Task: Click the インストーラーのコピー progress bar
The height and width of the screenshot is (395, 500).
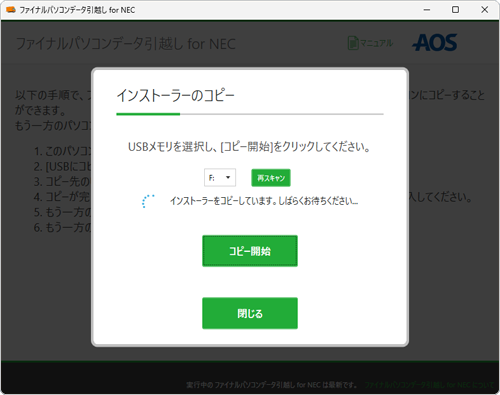Action: [x=250, y=114]
